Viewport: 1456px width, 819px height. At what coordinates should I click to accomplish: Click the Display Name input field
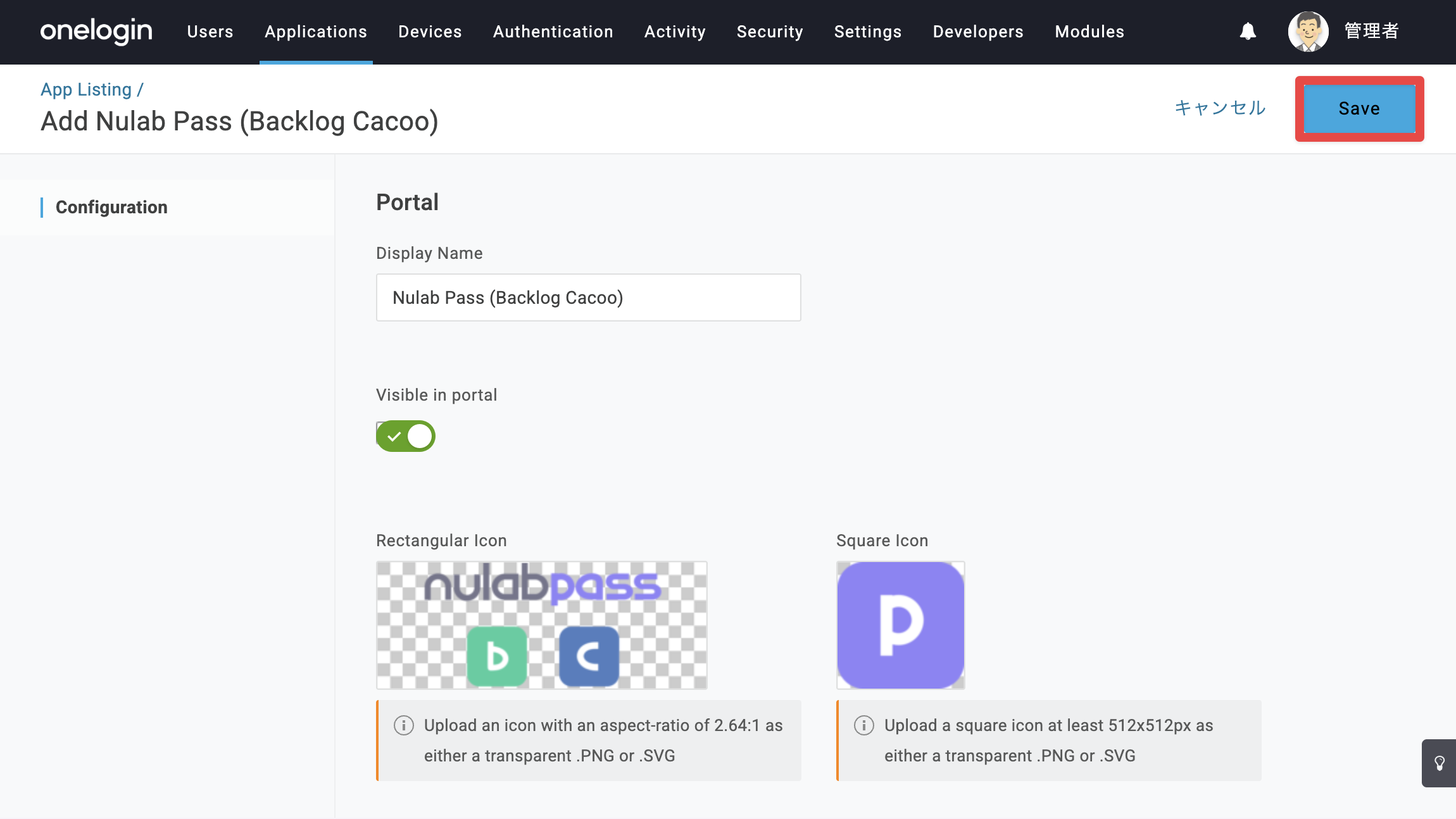[x=589, y=297]
